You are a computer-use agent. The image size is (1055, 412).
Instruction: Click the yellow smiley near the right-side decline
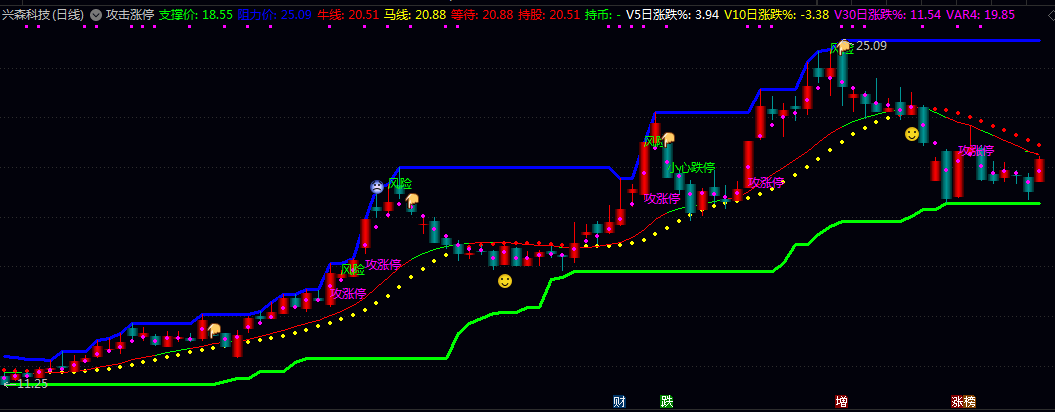pos(912,134)
